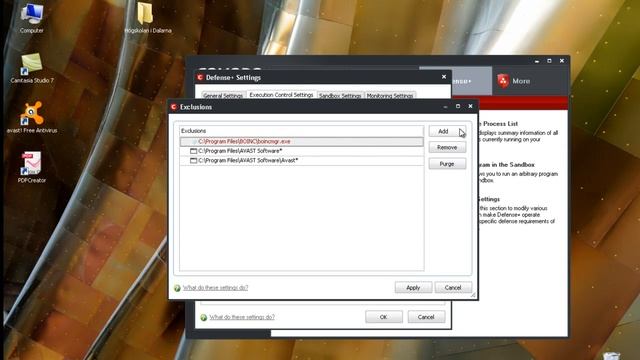Open the PDFCreator desktop shortcut

(32, 166)
